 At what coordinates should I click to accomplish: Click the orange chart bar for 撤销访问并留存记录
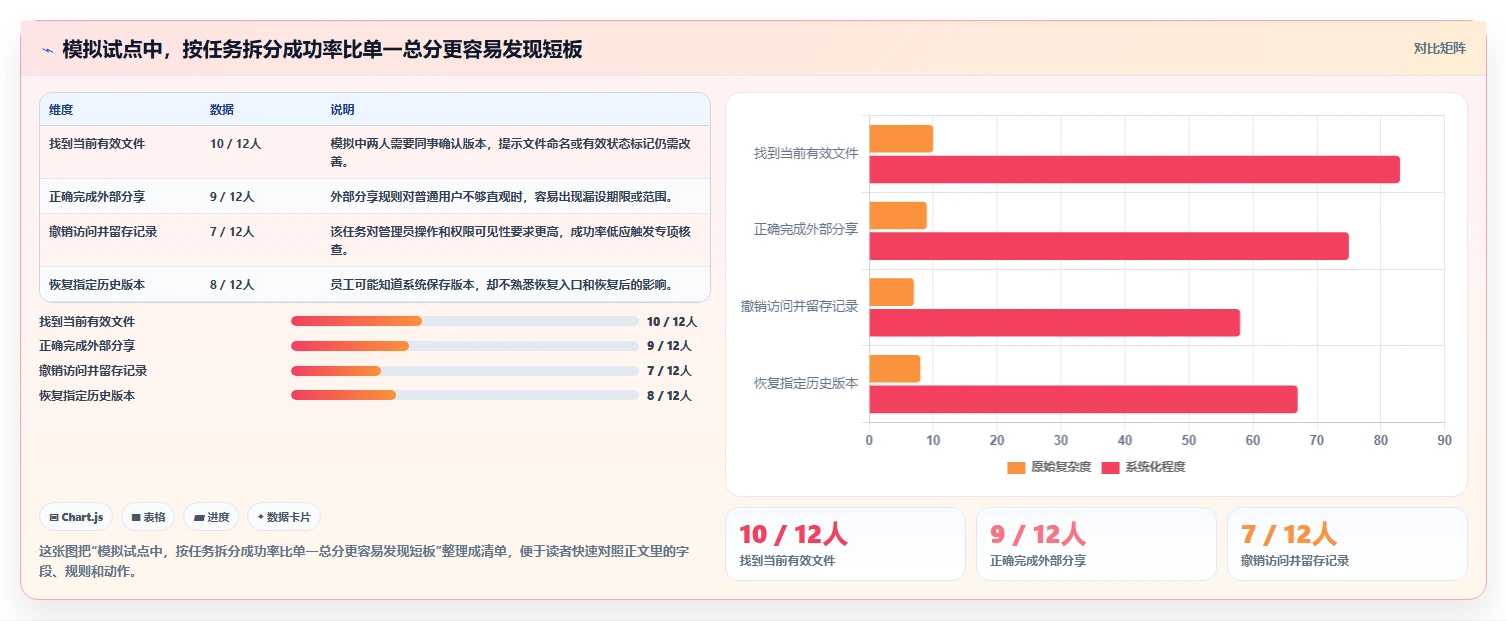click(891, 292)
